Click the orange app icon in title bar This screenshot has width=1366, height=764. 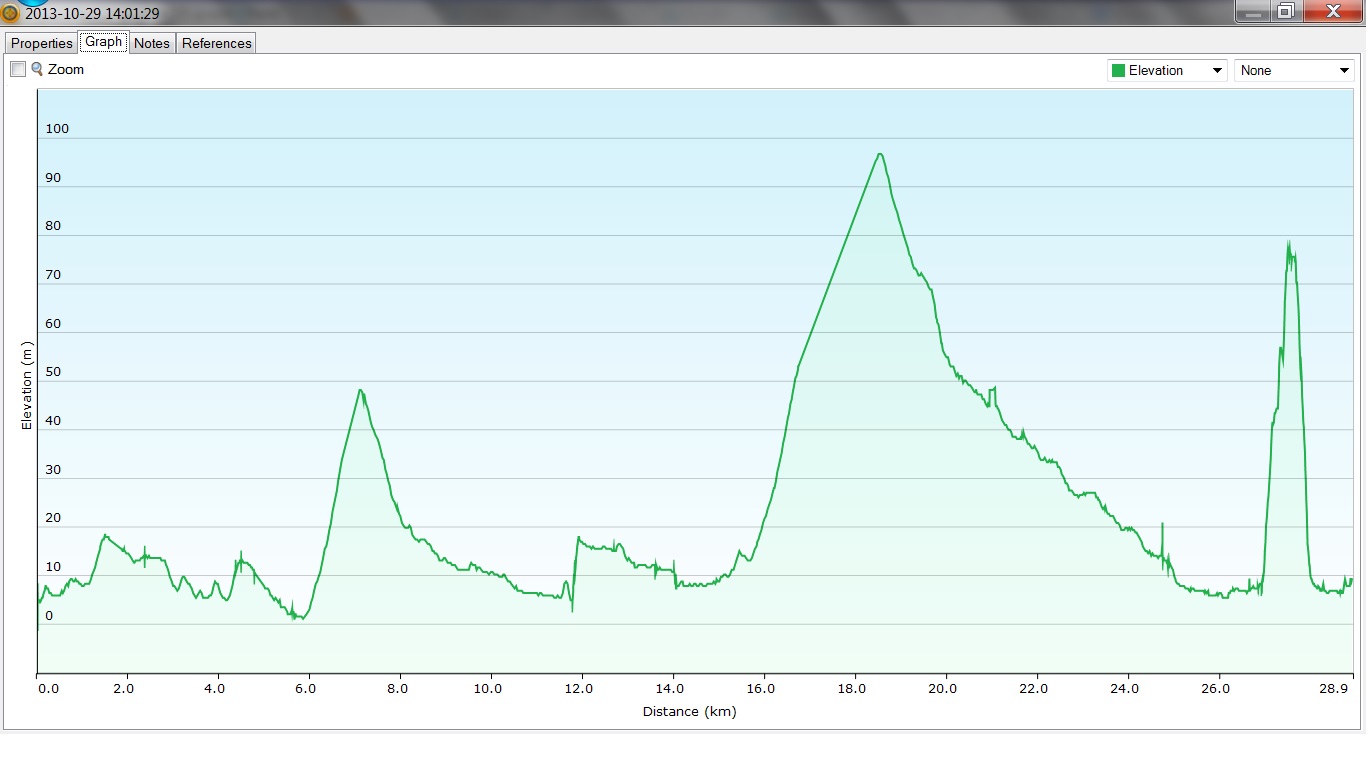tap(10, 14)
